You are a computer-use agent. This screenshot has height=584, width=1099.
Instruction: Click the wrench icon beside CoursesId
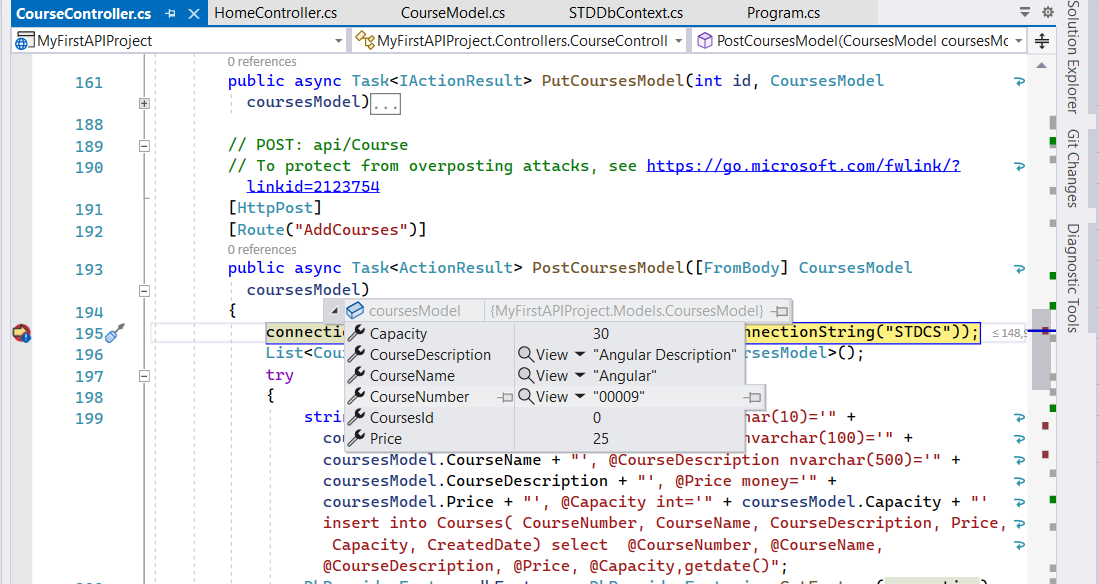click(357, 417)
